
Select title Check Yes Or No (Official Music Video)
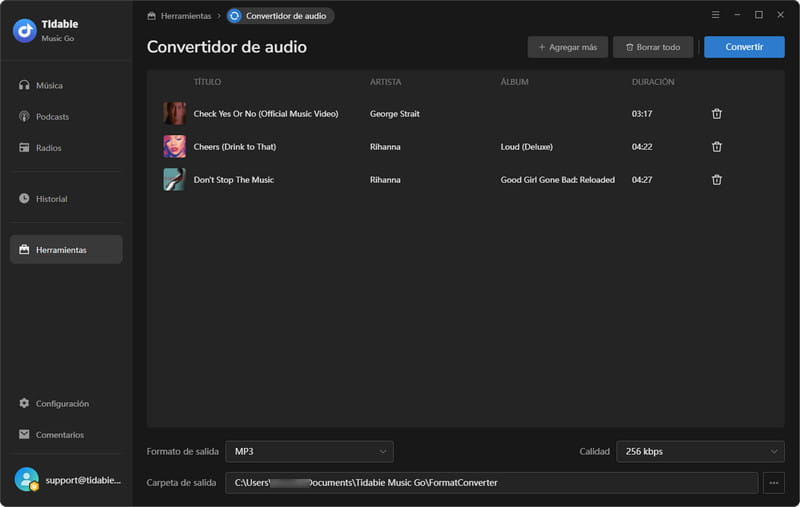click(x=266, y=113)
